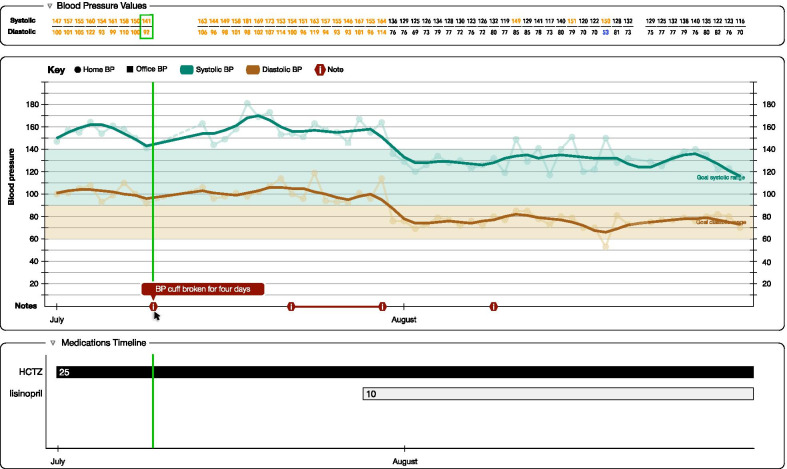
Task: Select the lisinopril 10 medication bar
Action: pyautogui.click(x=557, y=394)
